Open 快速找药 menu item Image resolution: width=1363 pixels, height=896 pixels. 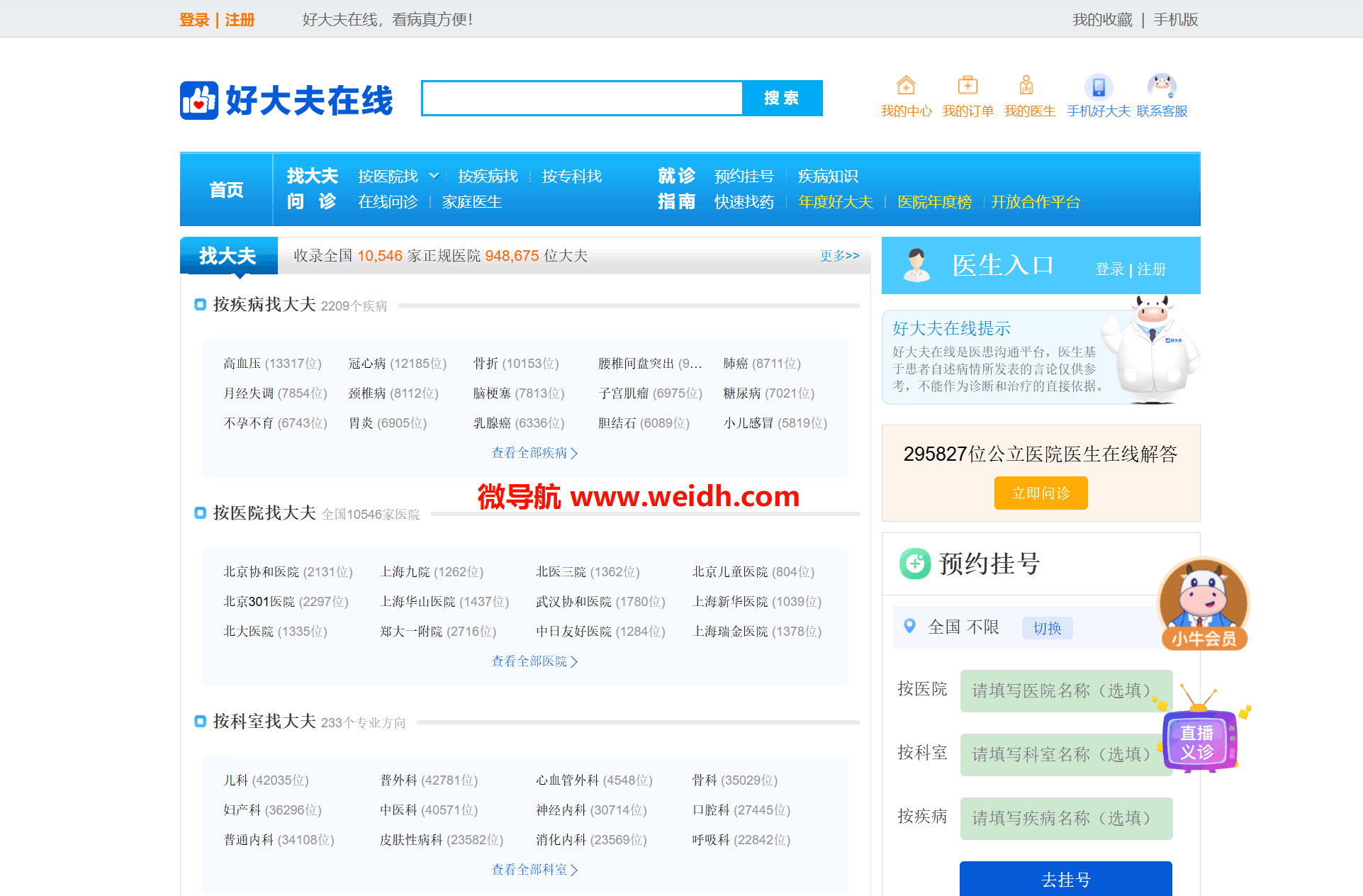(744, 201)
